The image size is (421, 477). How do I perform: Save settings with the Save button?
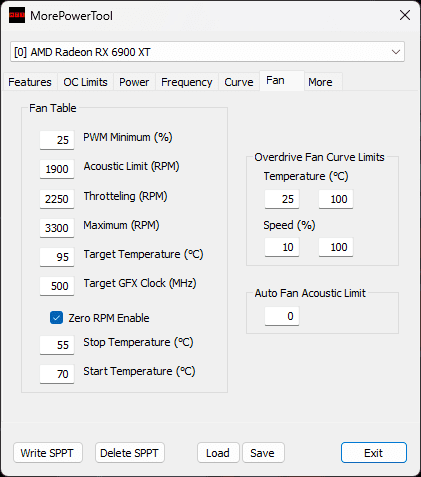click(x=263, y=453)
